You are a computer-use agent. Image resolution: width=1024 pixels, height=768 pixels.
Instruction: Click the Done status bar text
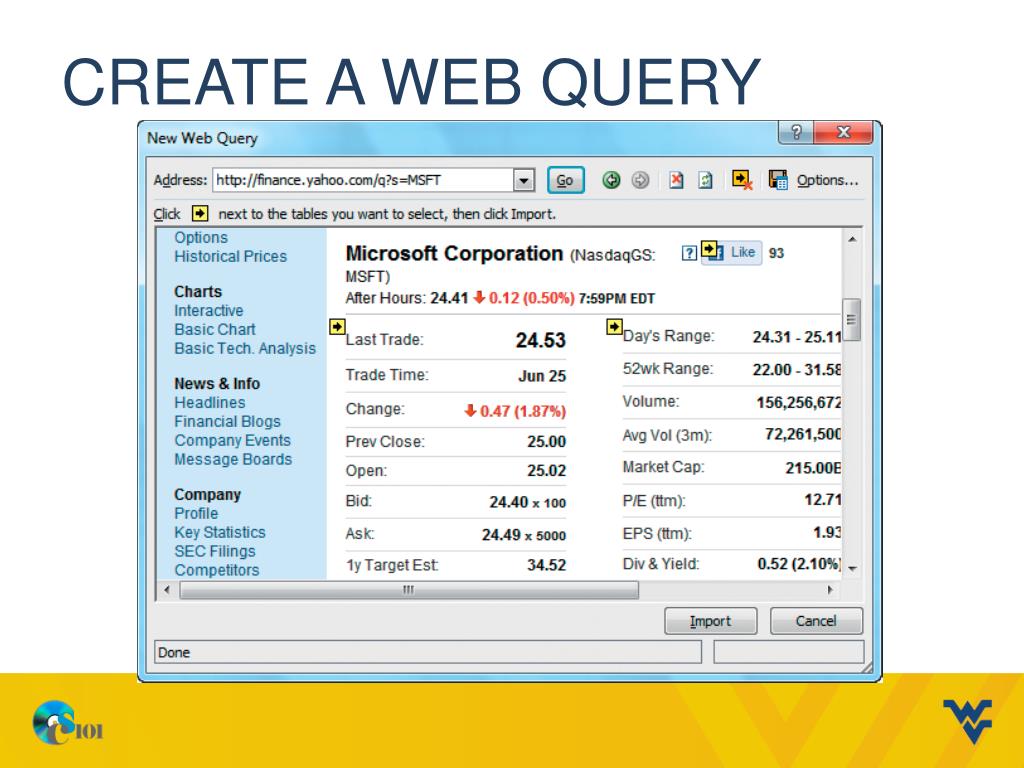pos(174,652)
